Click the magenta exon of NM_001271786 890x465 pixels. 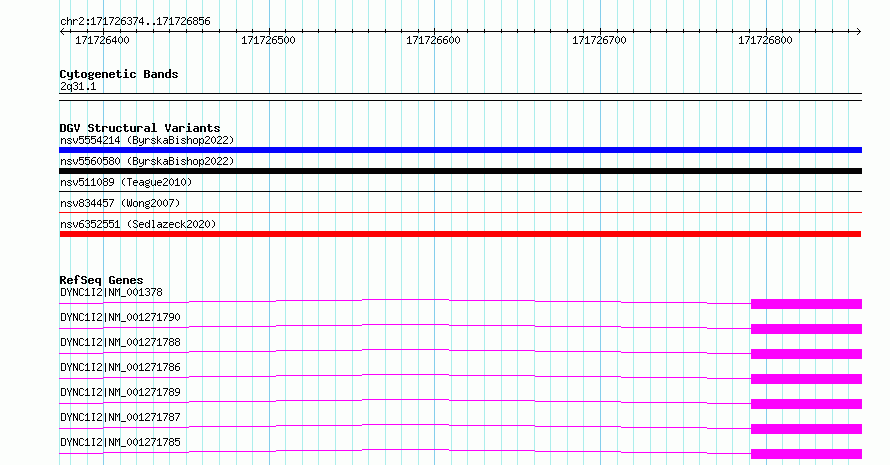807,379
